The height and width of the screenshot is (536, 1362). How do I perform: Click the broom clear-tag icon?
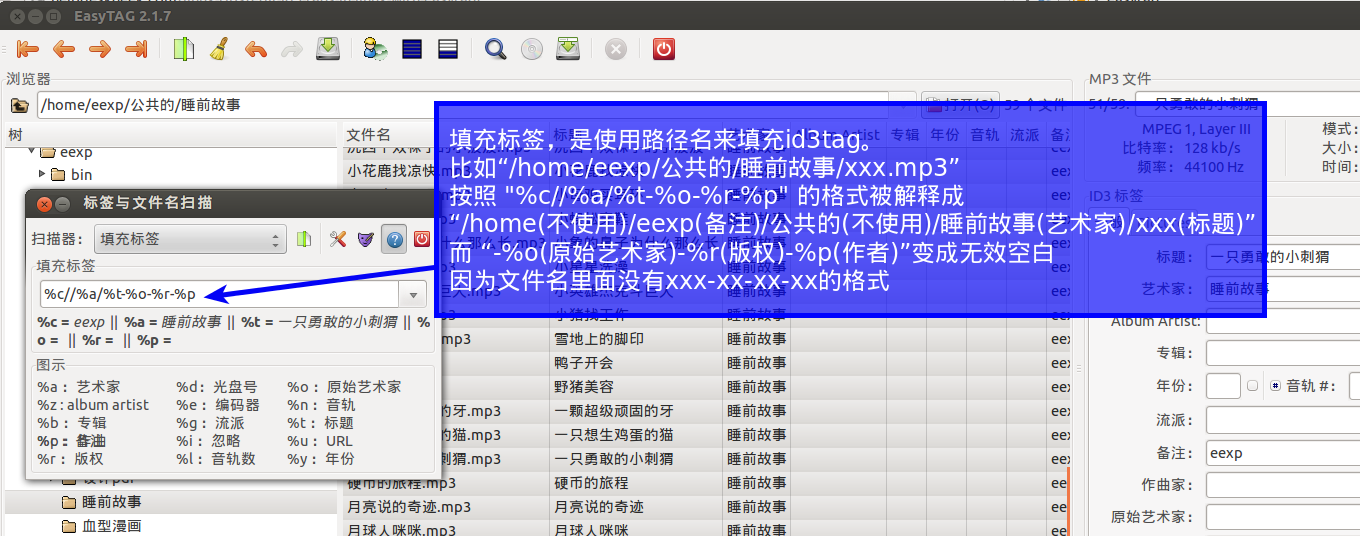tap(220, 49)
